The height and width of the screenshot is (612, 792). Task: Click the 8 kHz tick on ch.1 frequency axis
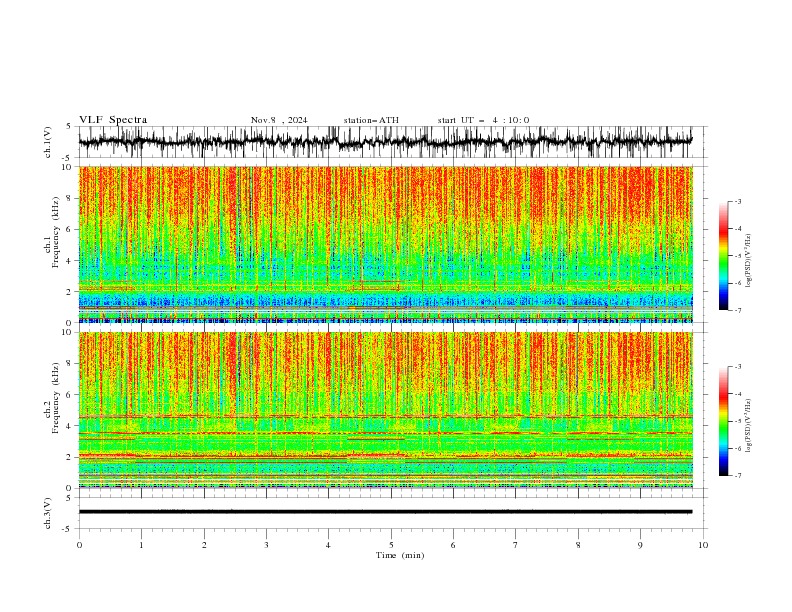point(71,198)
